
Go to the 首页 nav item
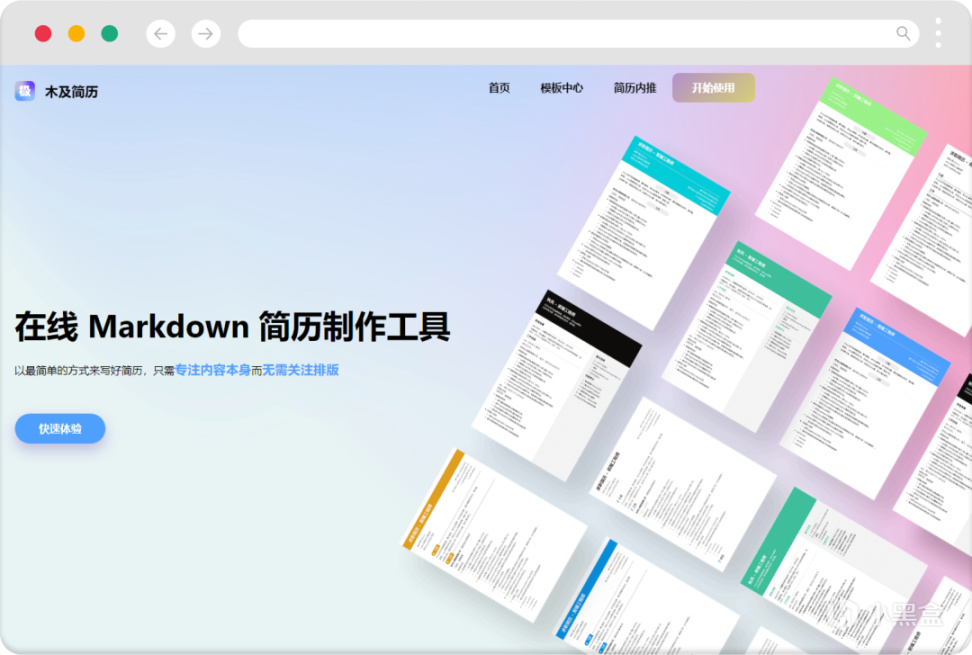coord(499,88)
